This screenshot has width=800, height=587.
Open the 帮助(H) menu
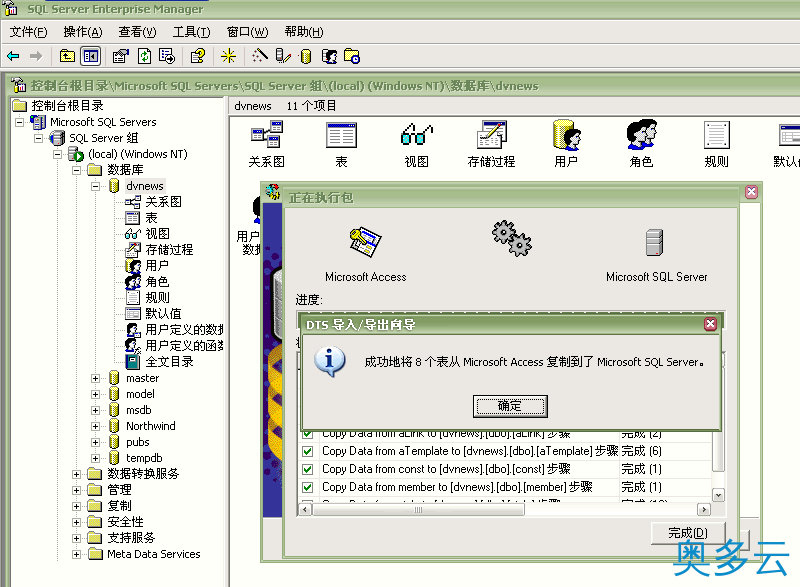[x=304, y=32]
